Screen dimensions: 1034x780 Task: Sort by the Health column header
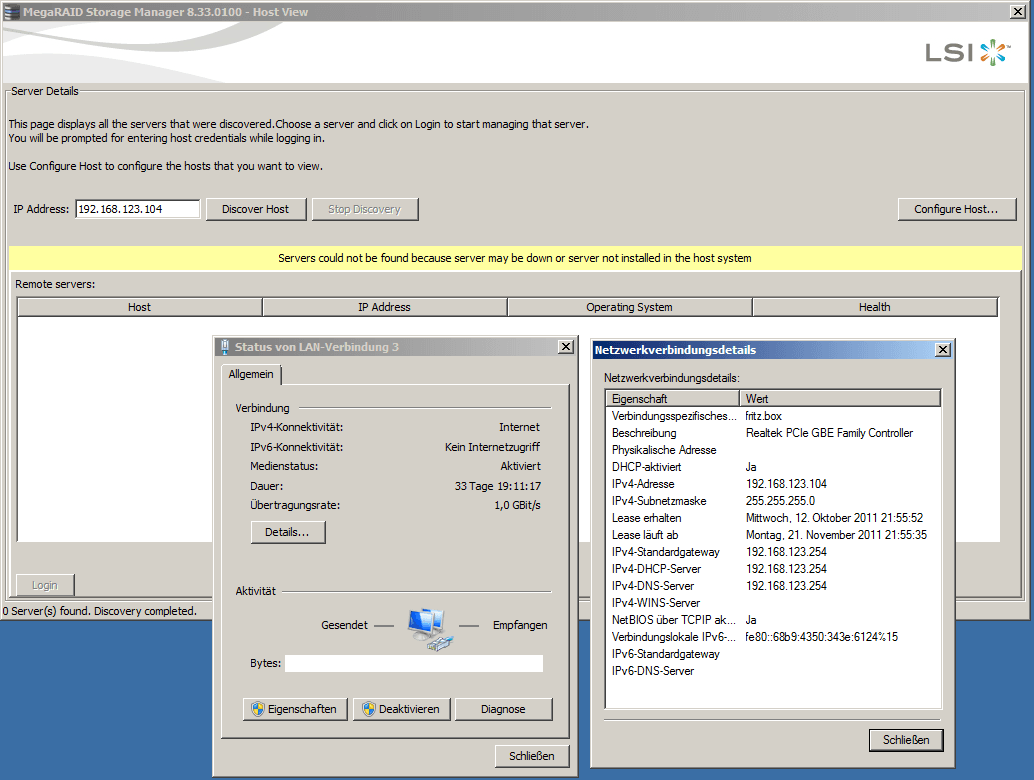pos(874,307)
